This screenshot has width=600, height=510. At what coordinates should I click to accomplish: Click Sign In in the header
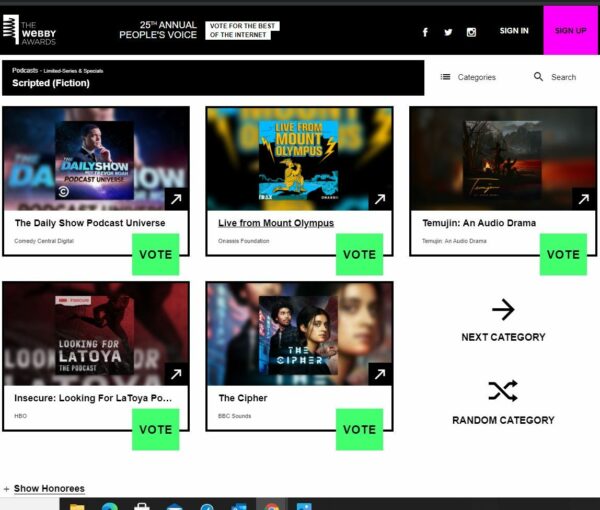click(514, 31)
